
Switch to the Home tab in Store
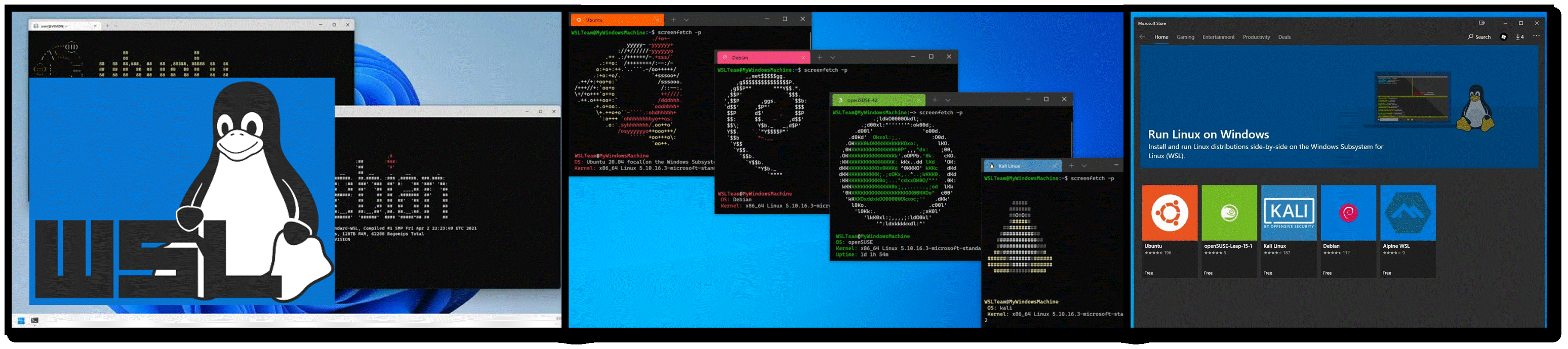click(x=1161, y=37)
